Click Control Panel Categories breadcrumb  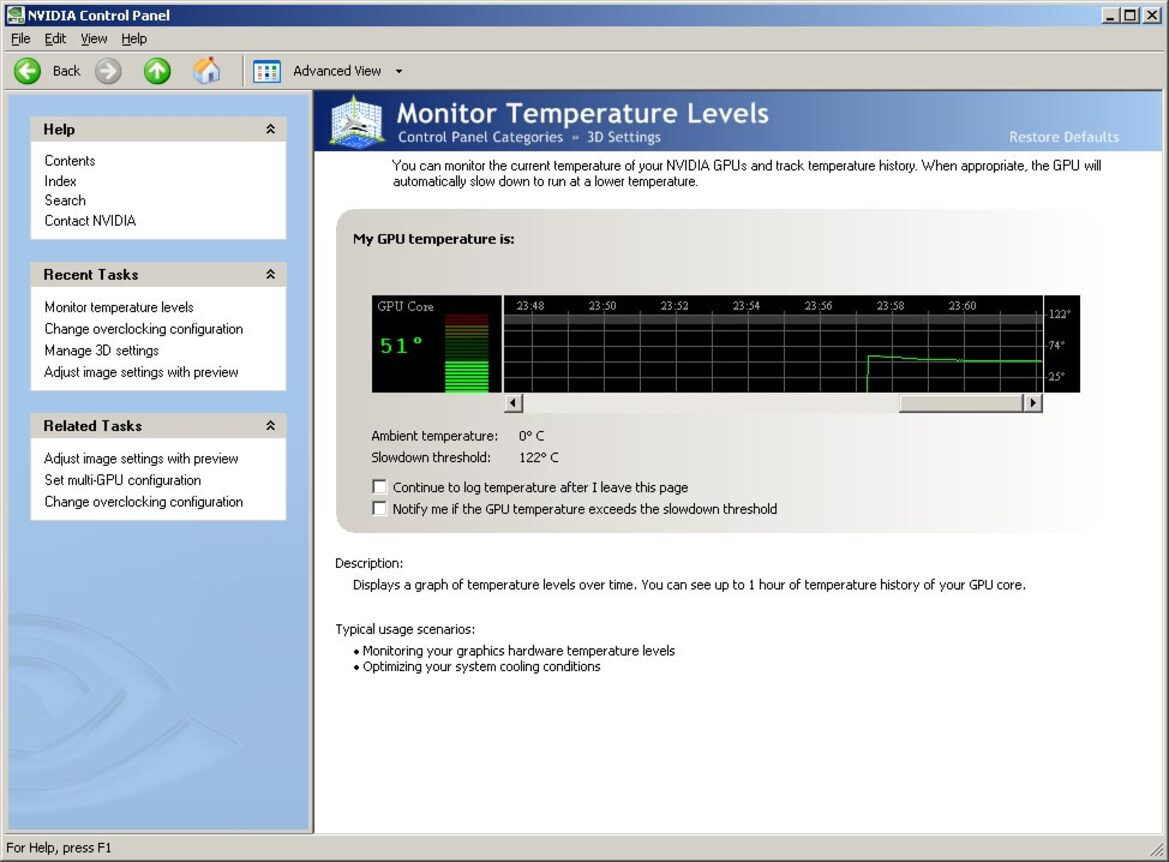(x=480, y=137)
